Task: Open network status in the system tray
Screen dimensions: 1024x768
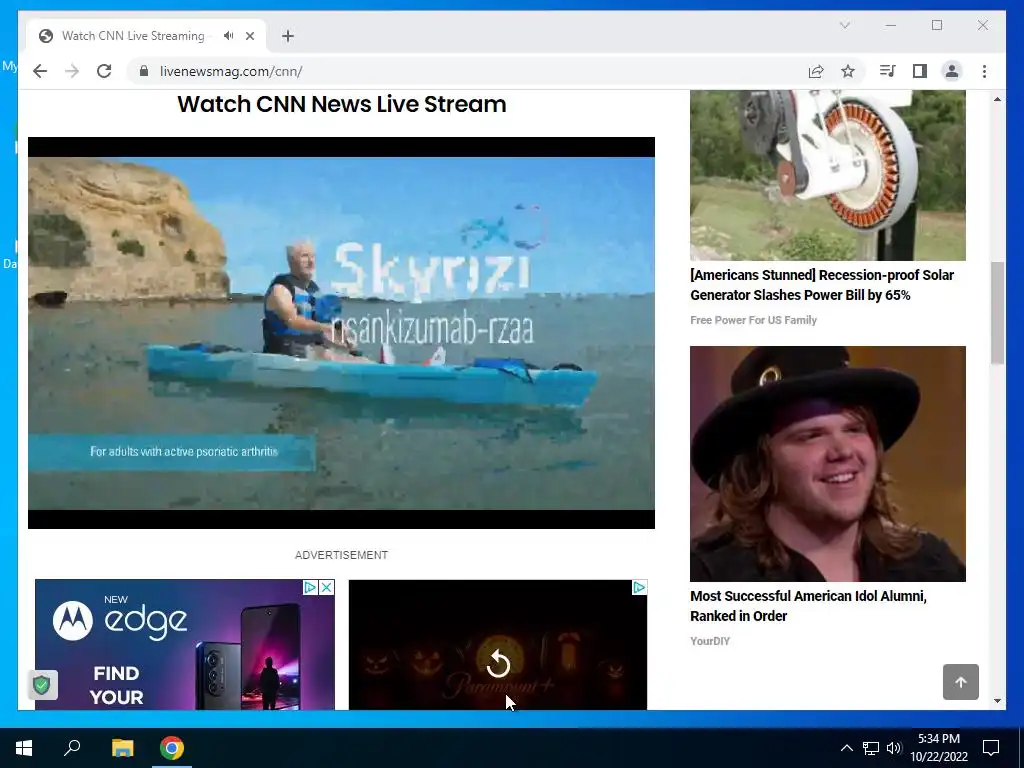Action: [871, 748]
